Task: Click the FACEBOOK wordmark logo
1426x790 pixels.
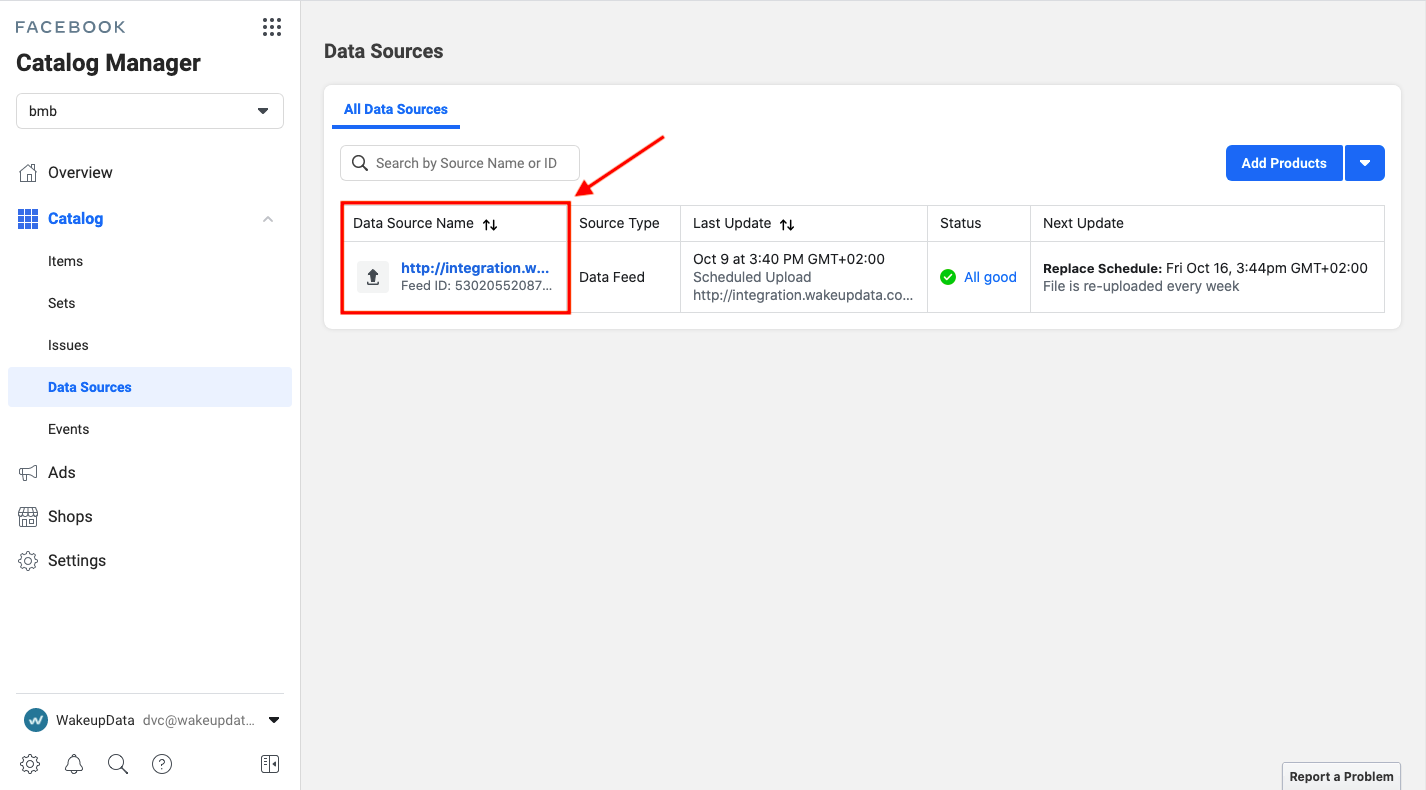Action: click(71, 27)
